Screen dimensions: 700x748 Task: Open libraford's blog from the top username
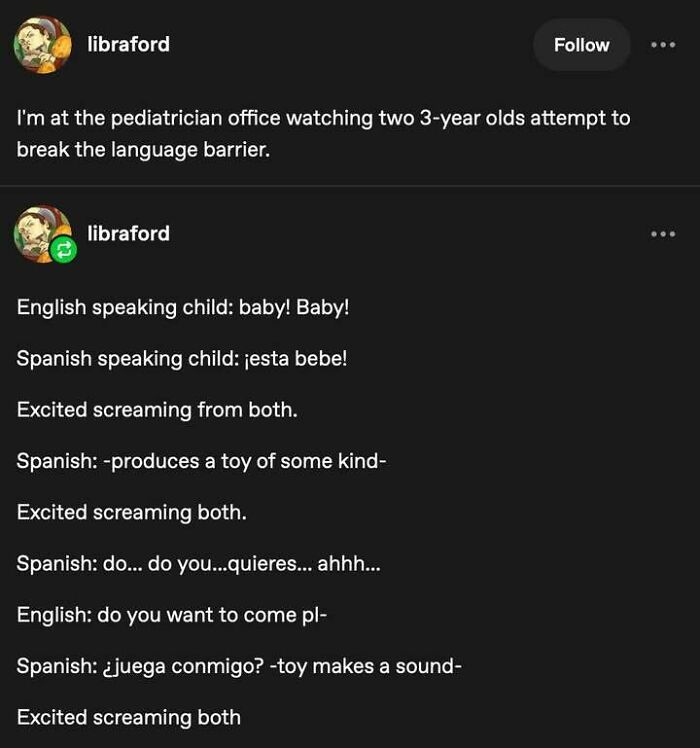(128, 44)
